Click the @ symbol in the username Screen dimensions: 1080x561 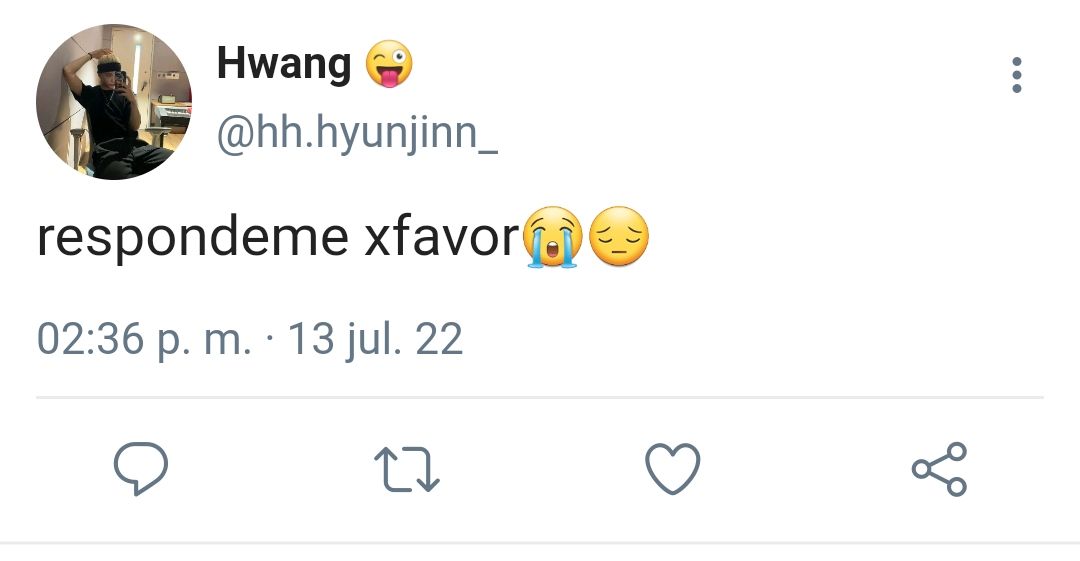(x=236, y=134)
